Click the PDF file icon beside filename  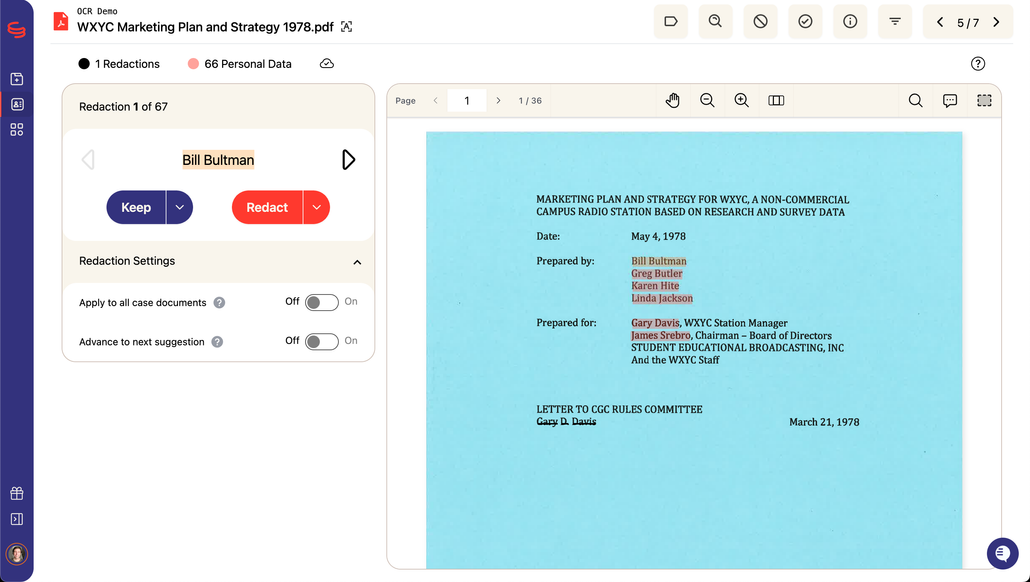[x=61, y=22]
